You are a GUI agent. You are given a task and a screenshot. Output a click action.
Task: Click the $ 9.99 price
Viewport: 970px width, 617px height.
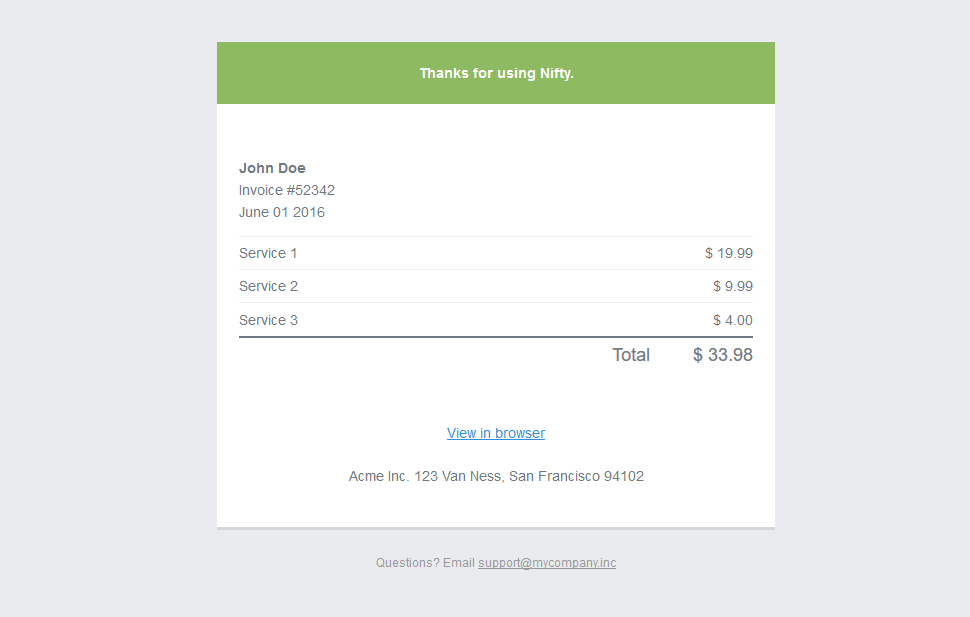coord(733,286)
